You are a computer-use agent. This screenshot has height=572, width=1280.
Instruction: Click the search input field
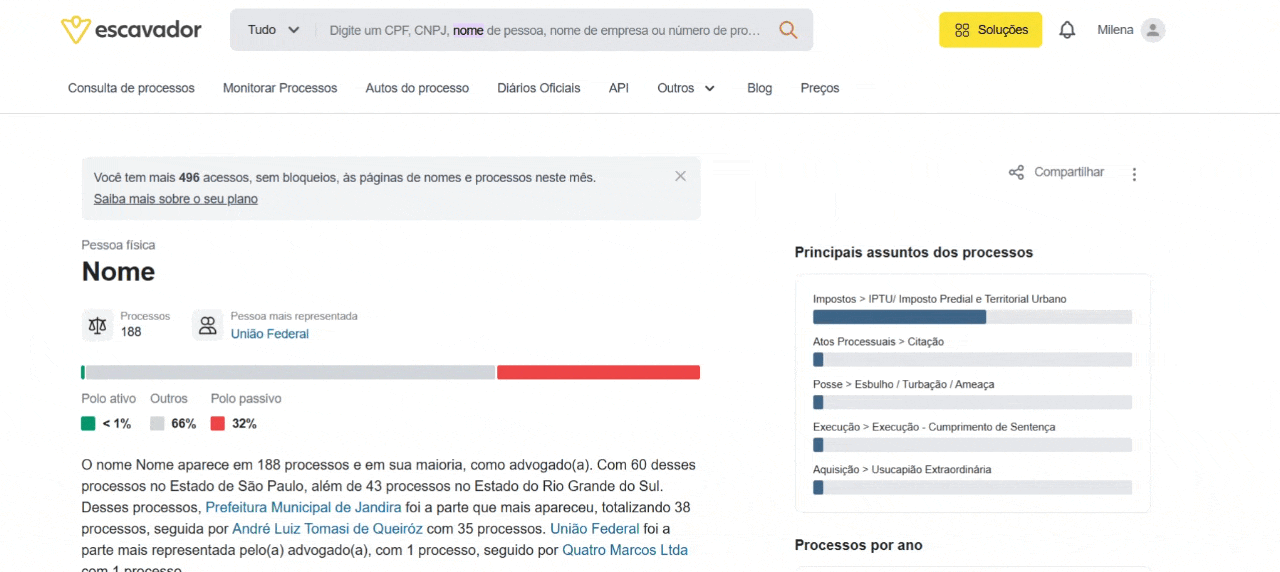click(545, 30)
